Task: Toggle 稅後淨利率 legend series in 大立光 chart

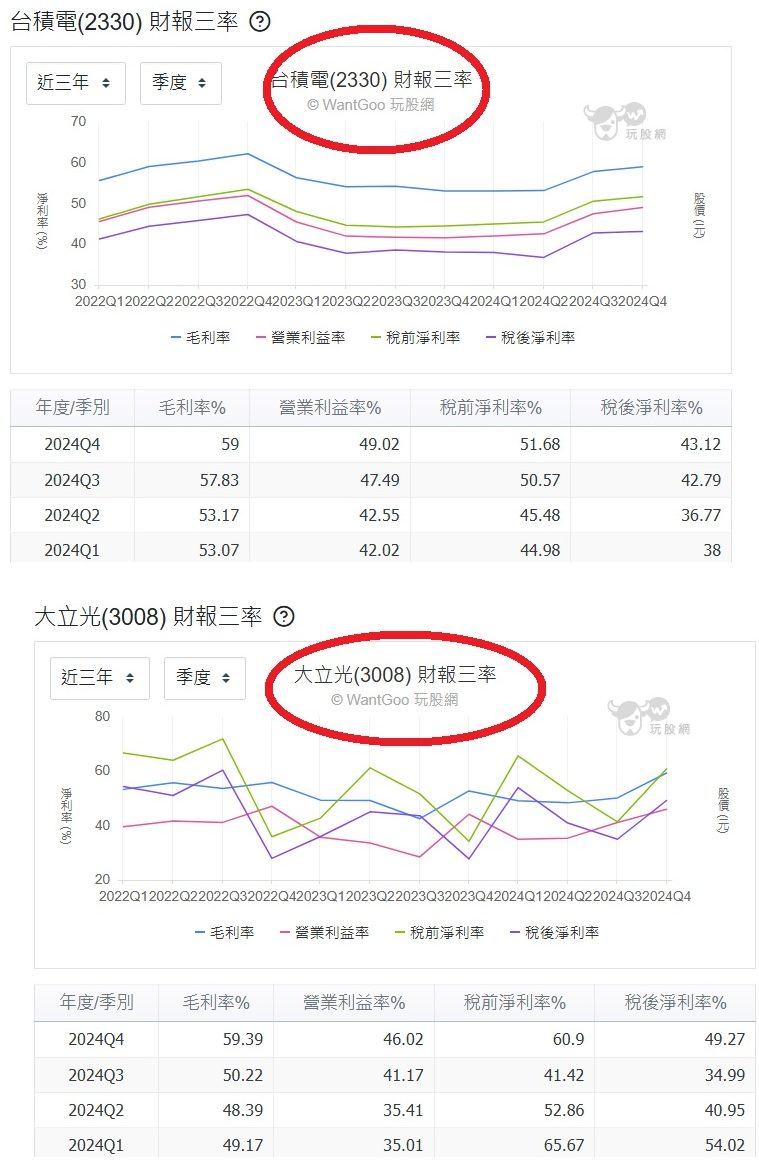Action: pos(554,932)
